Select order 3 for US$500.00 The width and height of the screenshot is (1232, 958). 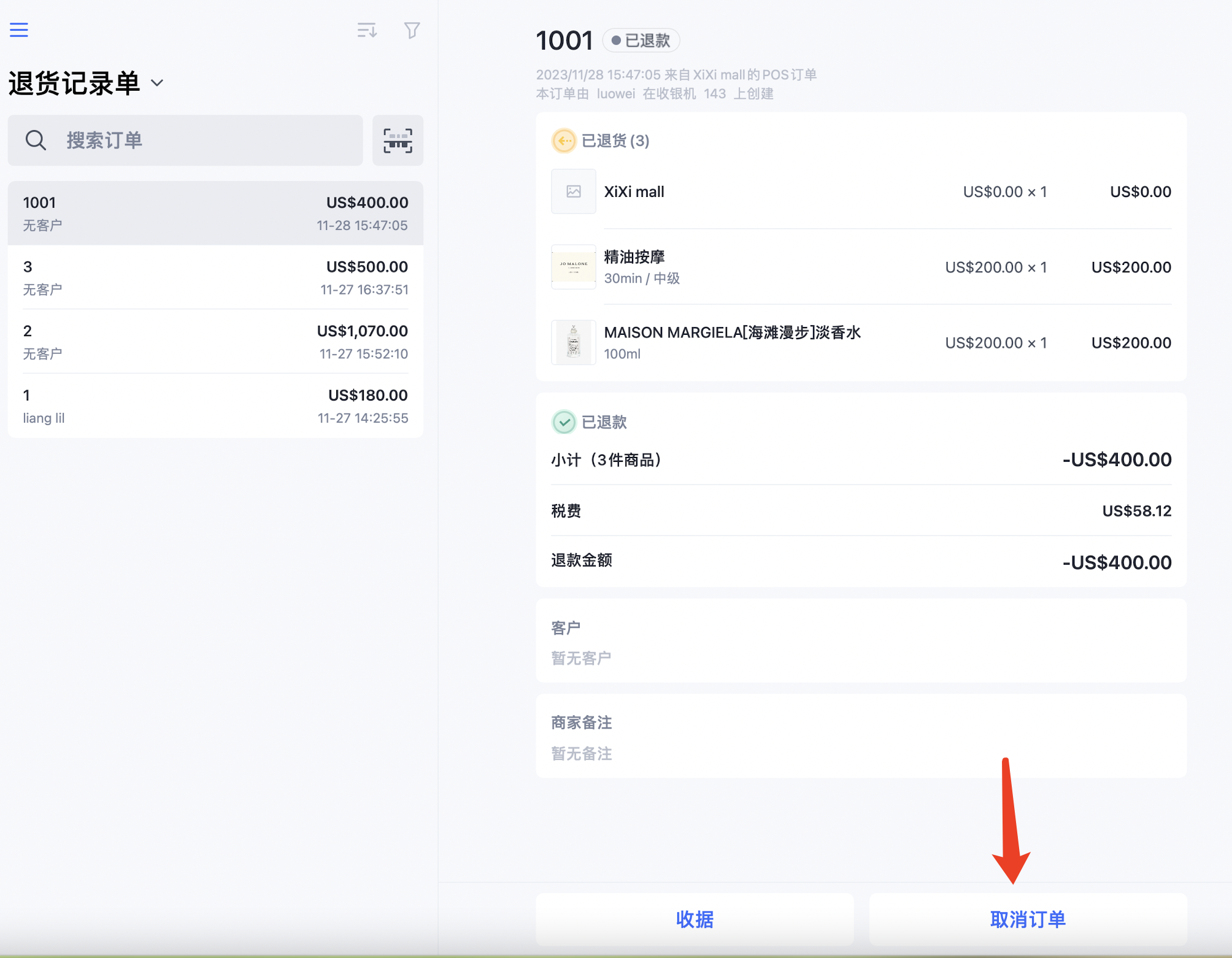point(215,277)
